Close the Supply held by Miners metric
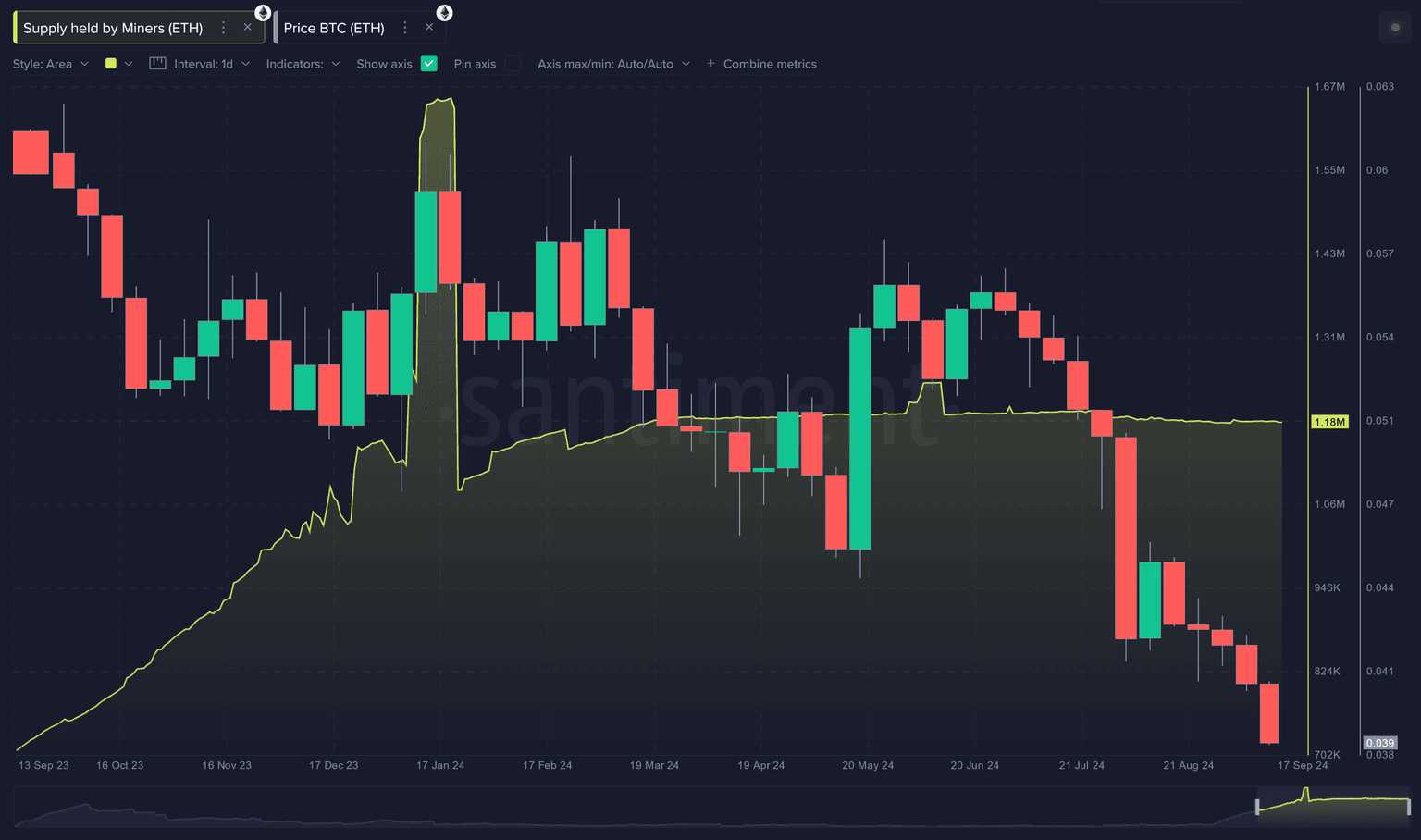Viewport: 1421px width, 840px height. tap(247, 28)
